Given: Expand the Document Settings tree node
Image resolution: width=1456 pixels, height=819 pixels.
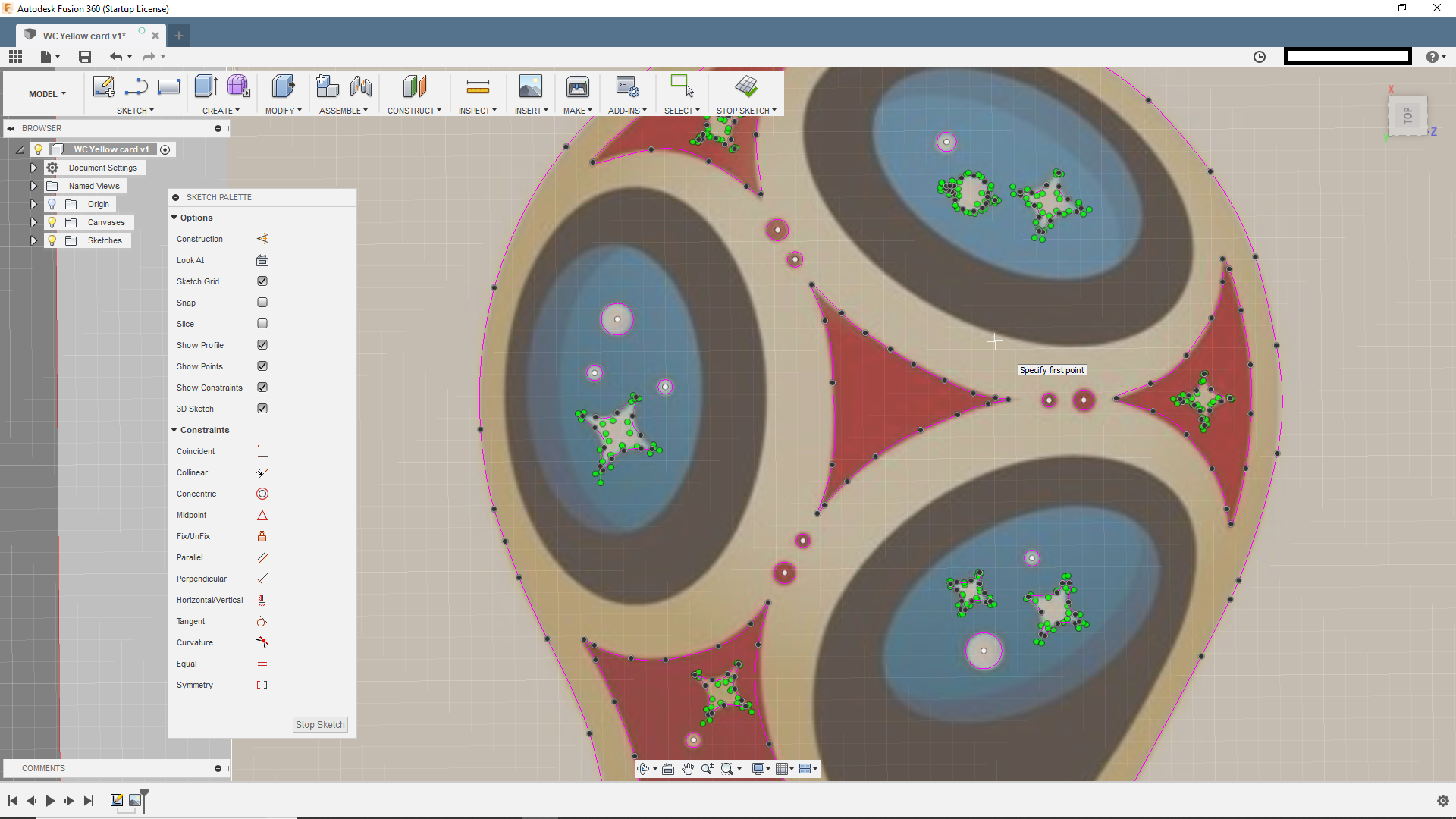Looking at the screenshot, I should (33, 168).
